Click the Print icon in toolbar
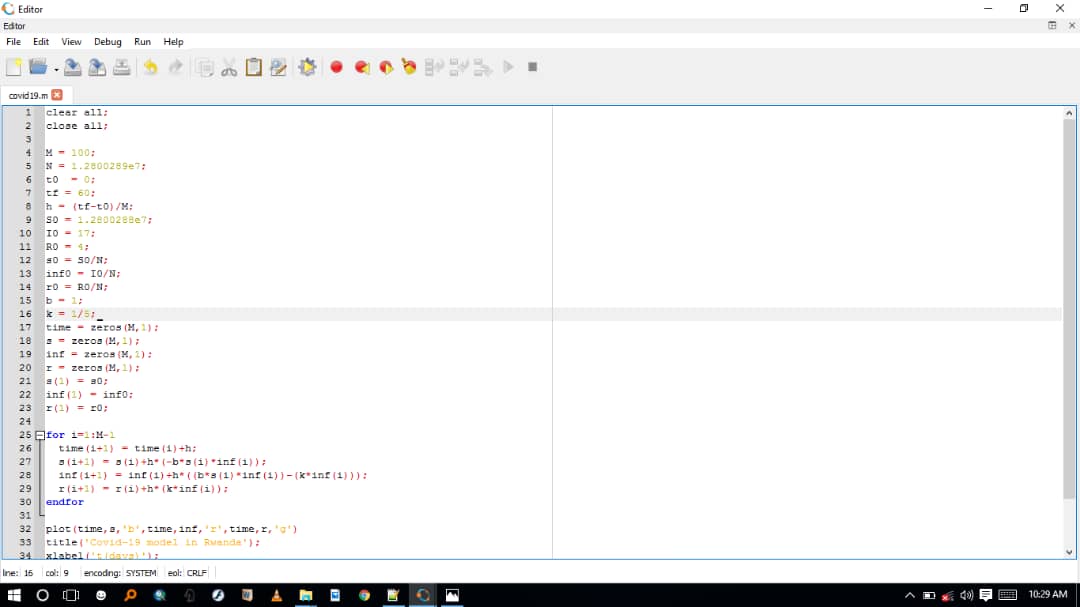The width and height of the screenshot is (1080, 607). click(x=121, y=67)
